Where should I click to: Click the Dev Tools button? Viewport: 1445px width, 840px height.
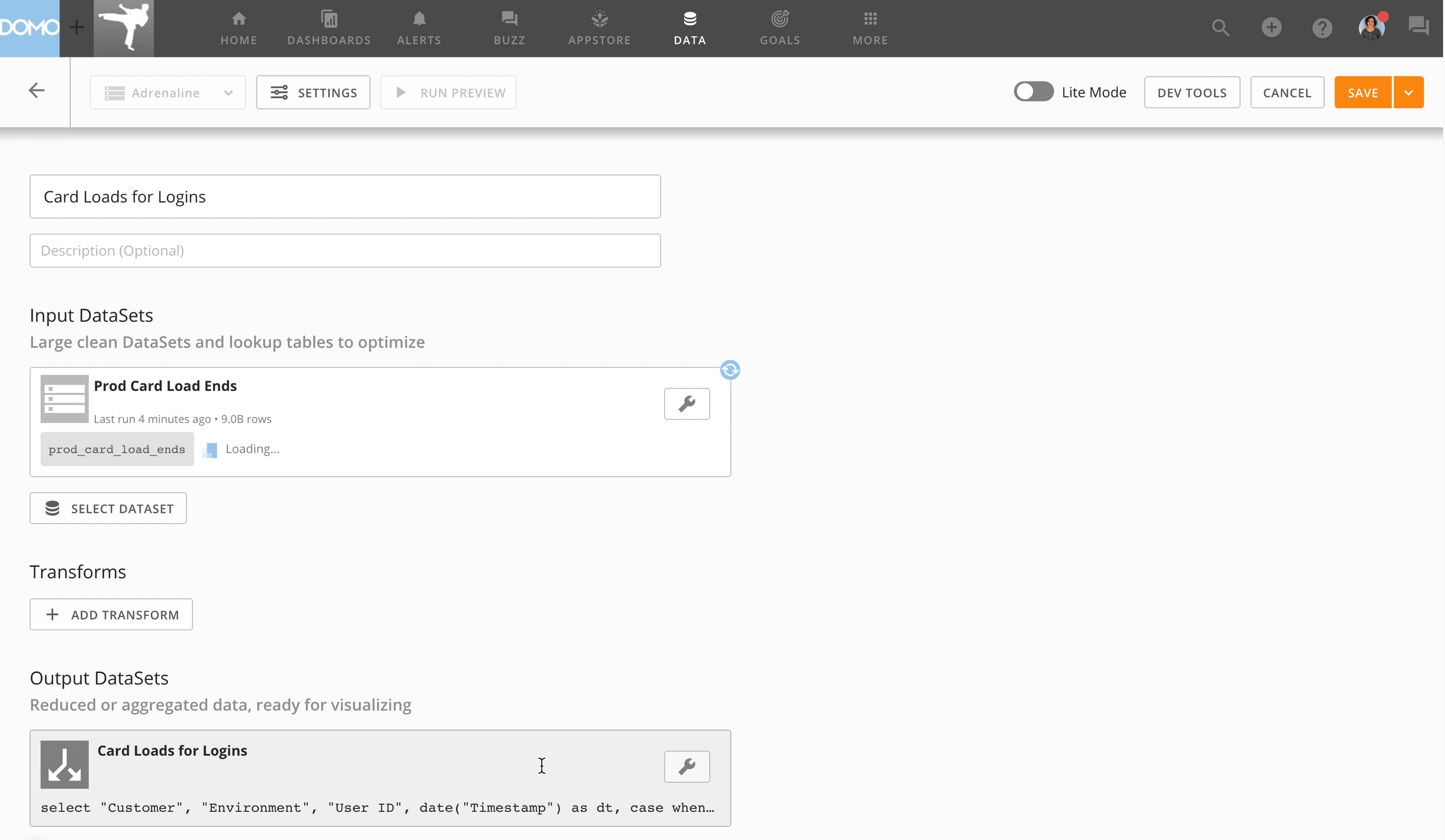pos(1191,93)
